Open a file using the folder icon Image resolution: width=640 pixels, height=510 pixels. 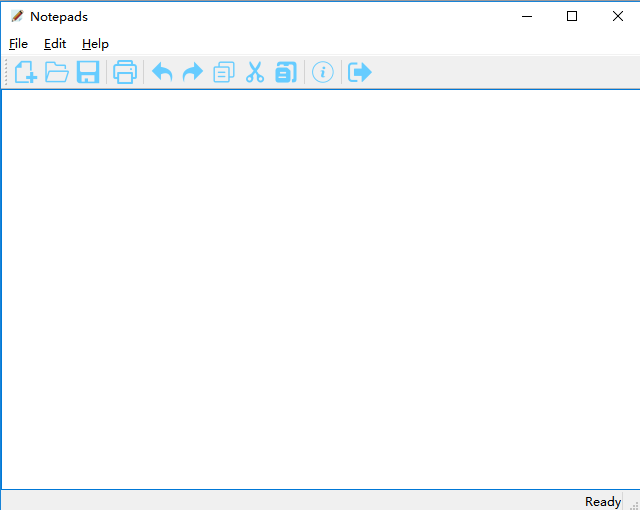click(57, 72)
